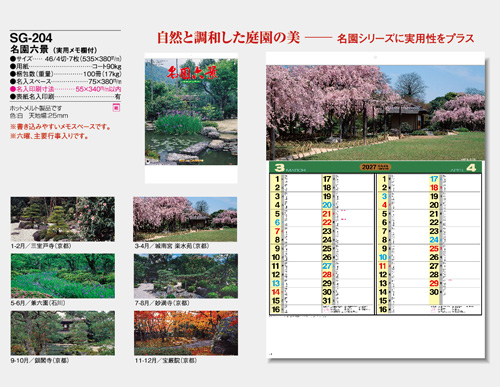Click the pink 名入印刷寸法 55×340 line
This screenshot has width=500, height=387.
pyautogui.click(x=66, y=89)
